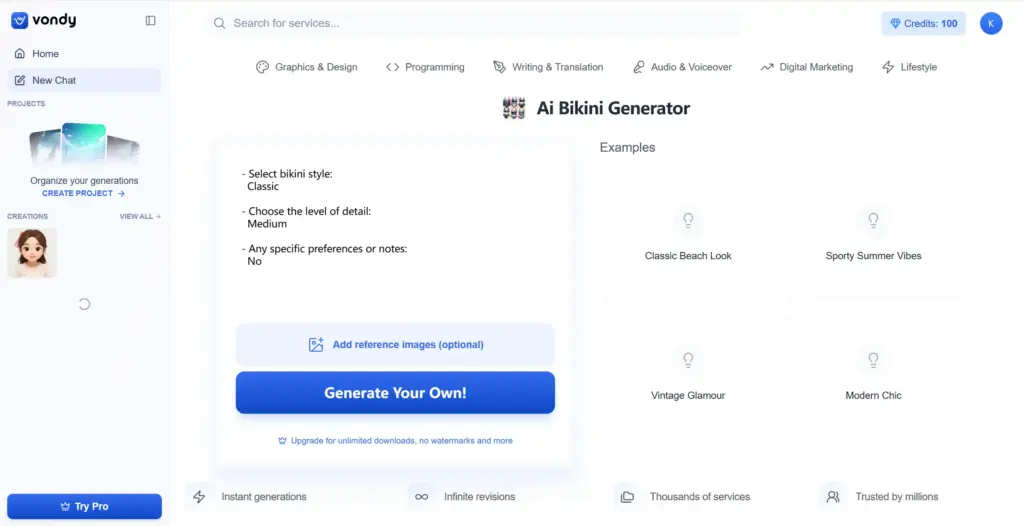
Task: Click the Credits diamond icon
Action: 895,24
